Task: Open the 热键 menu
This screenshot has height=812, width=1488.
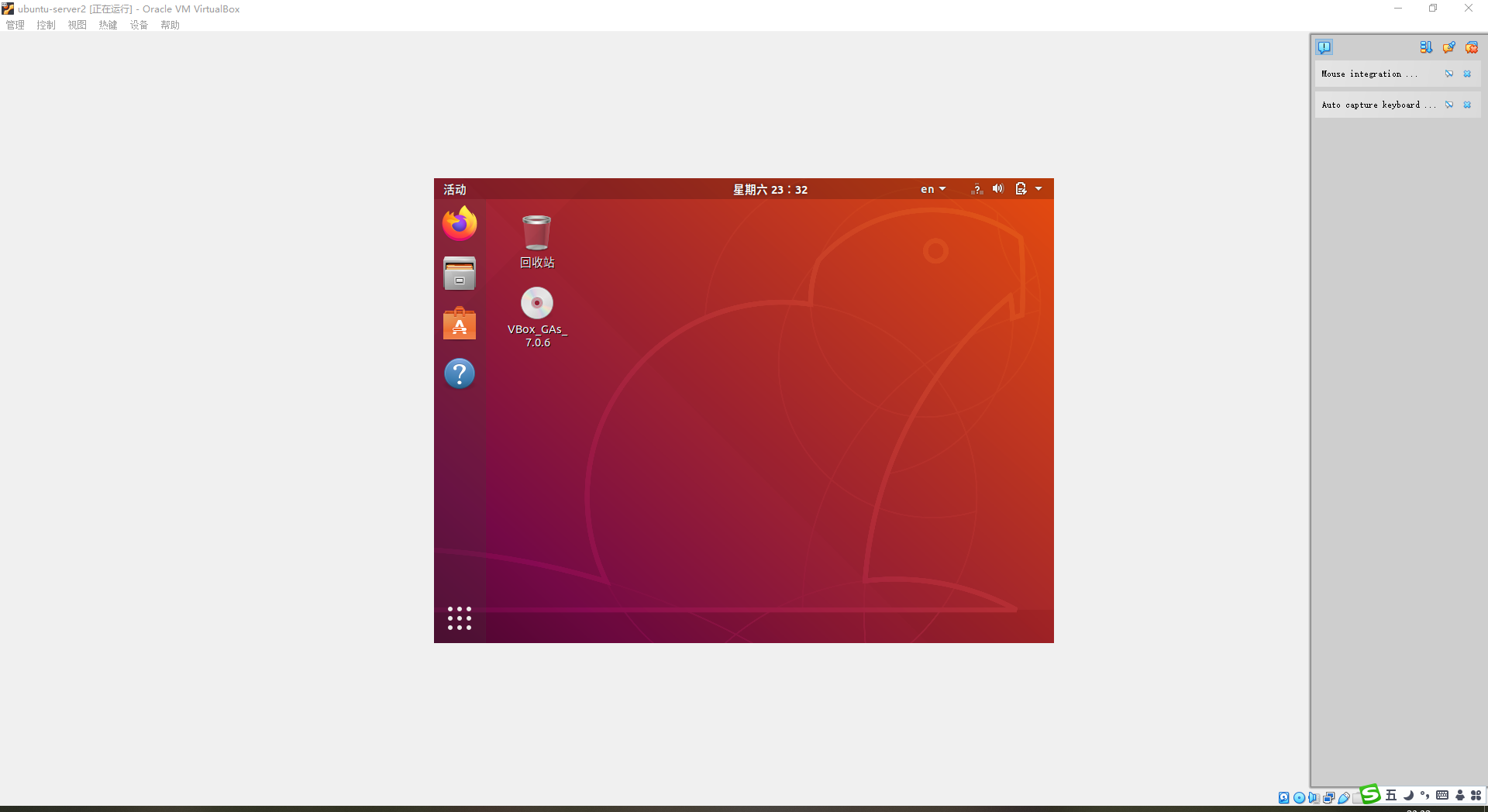Action: tap(108, 25)
